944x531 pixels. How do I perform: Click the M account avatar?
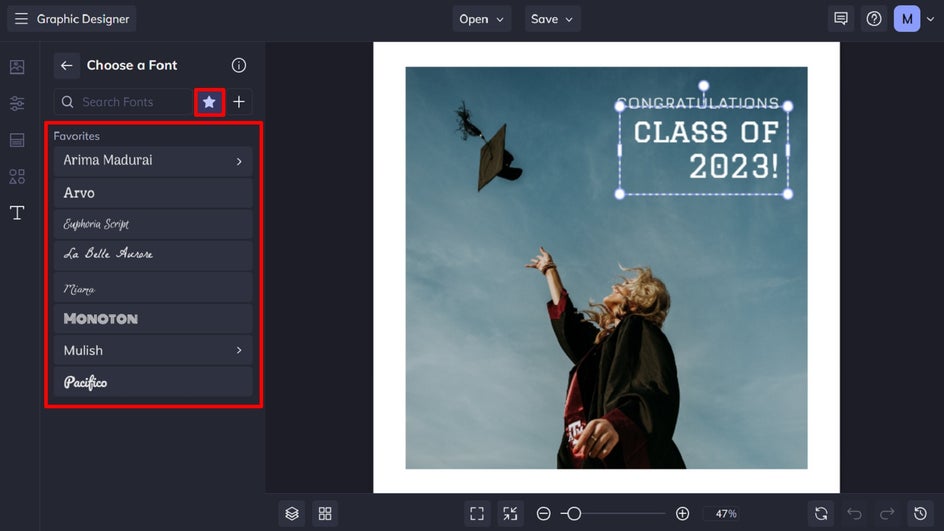click(x=907, y=19)
